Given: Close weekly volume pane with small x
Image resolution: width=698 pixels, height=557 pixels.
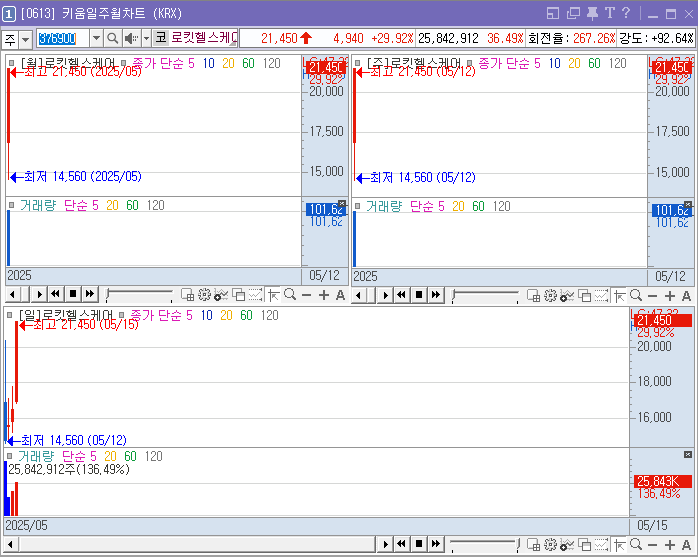Looking at the screenshot, I should pyautogui.click(x=688, y=204).
